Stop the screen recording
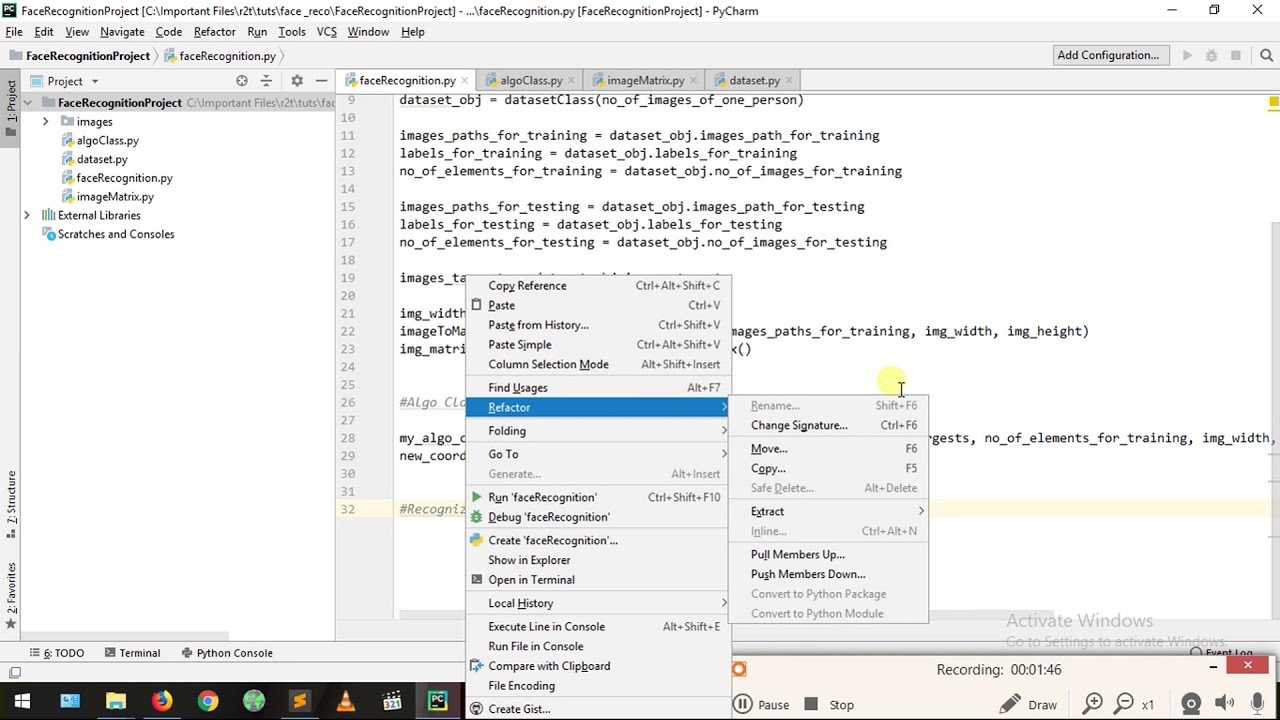 [x=829, y=705]
